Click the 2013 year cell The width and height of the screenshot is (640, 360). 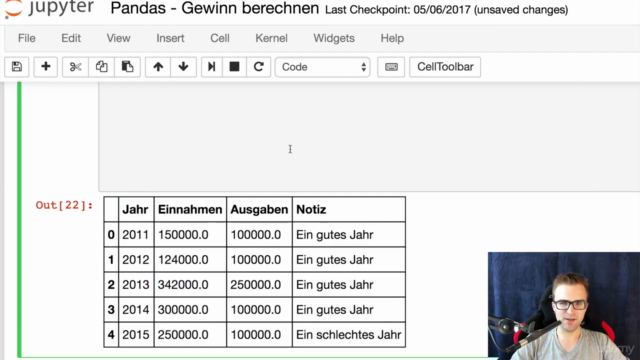[136, 284]
